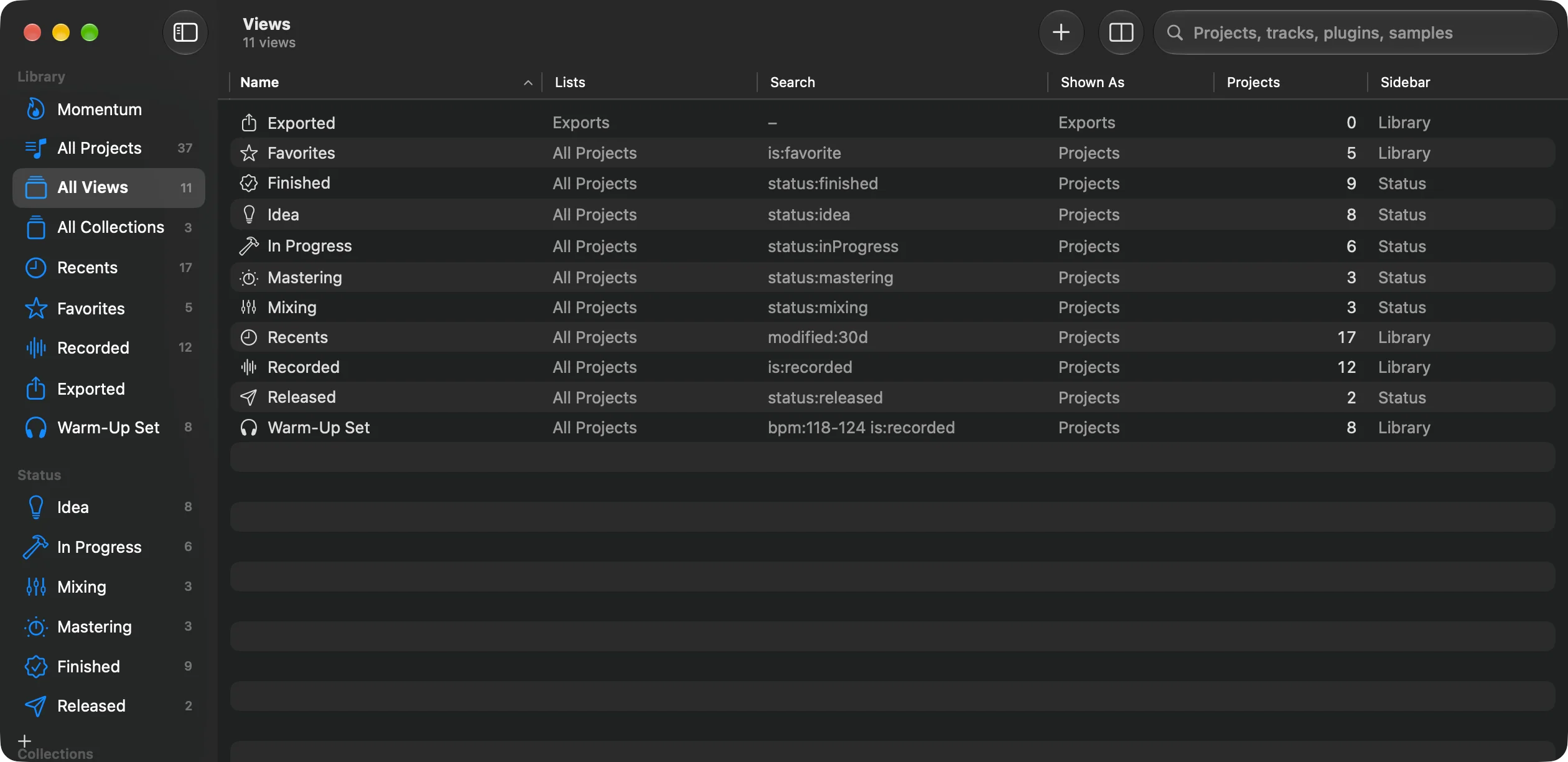The height and width of the screenshot is (762, 1568).
Task: Select Mixing sliders status in sidebar
Action: [x=109, y=587]
